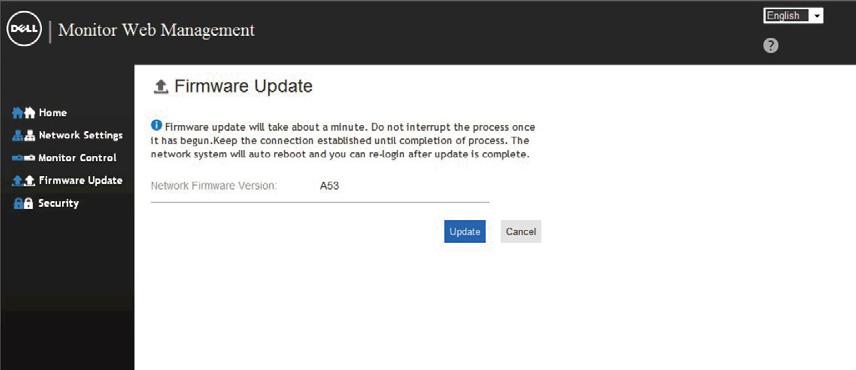
Task: Click the Home house icon in the sidebar
Action: [x=23, y=113]
